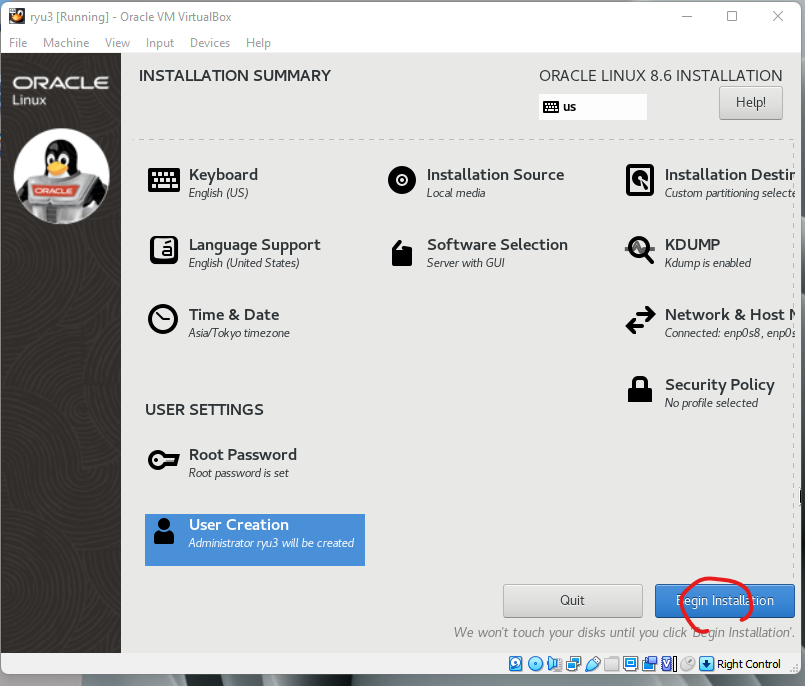Open the Input menu
Image resolution: width=805 pixels, height=686 pixels.
pos(160,43)
